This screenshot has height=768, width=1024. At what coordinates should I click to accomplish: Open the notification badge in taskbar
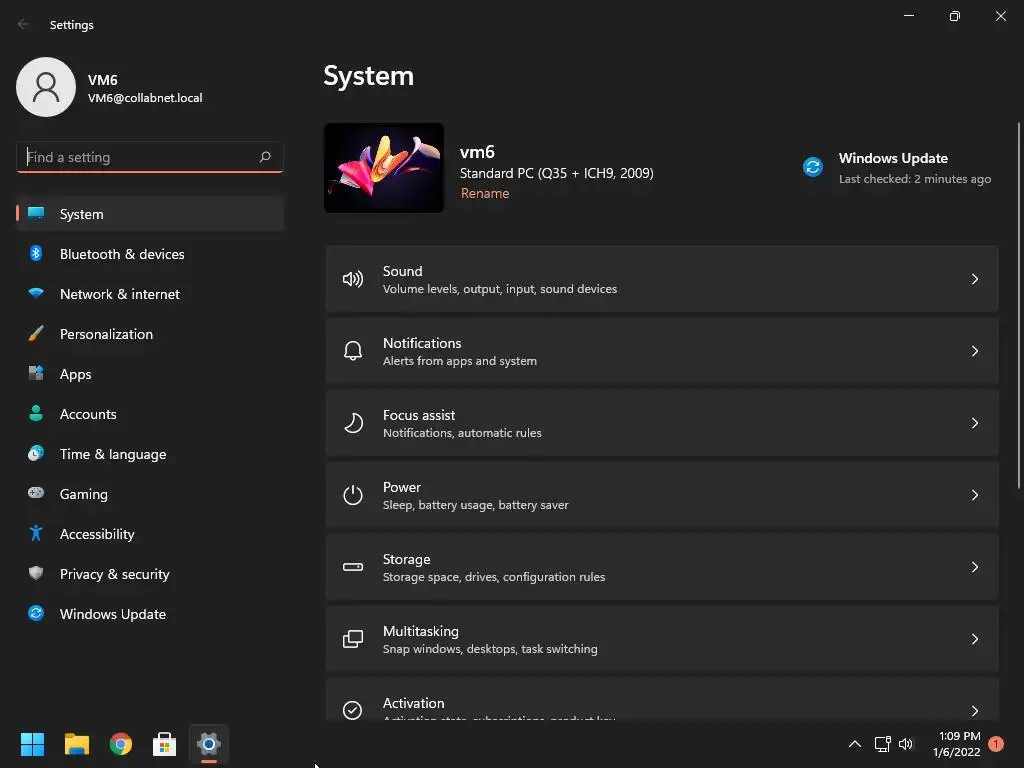[x=996, y=744]
